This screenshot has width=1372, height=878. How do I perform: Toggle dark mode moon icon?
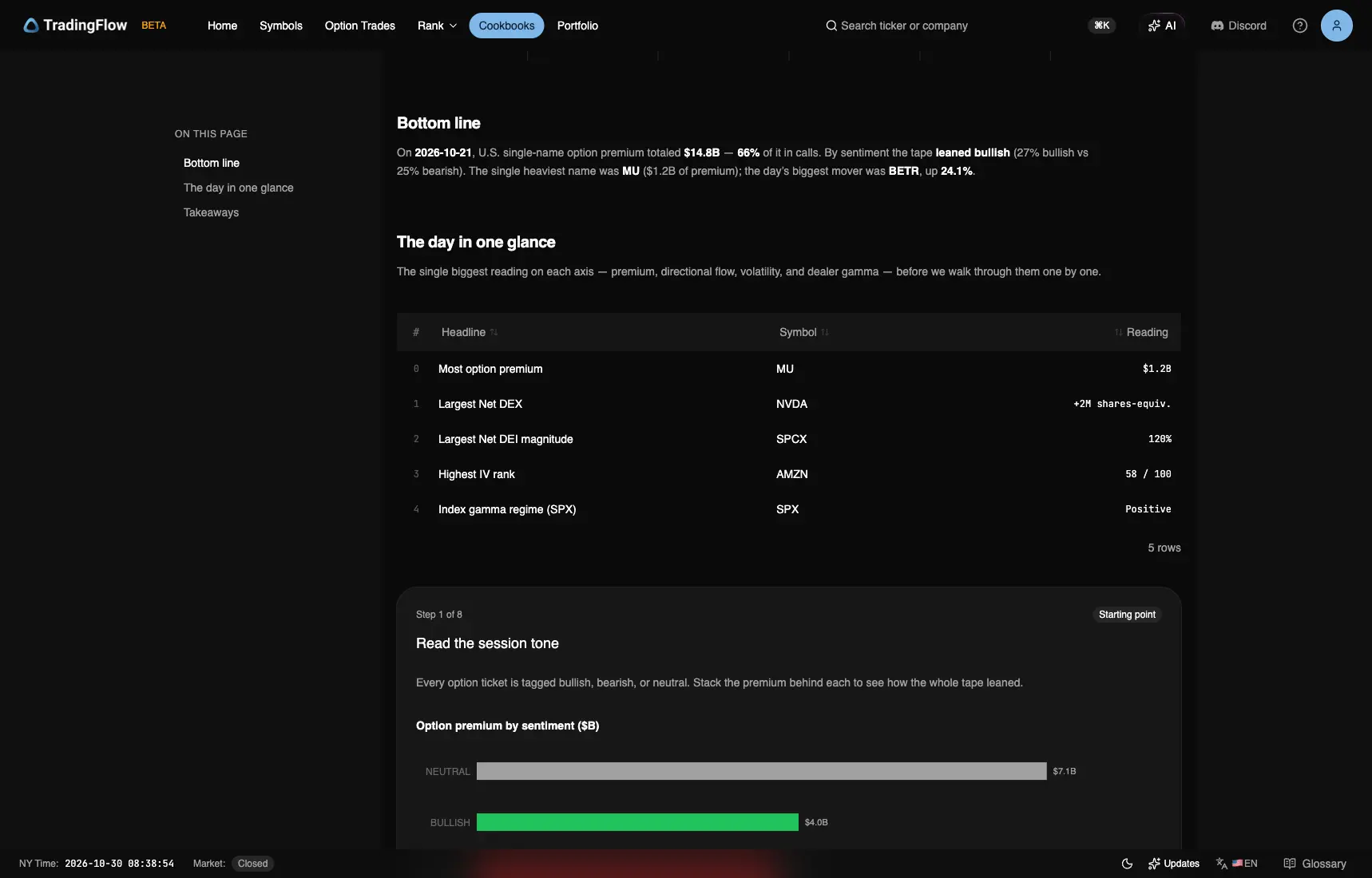(x=1127, y=864)
